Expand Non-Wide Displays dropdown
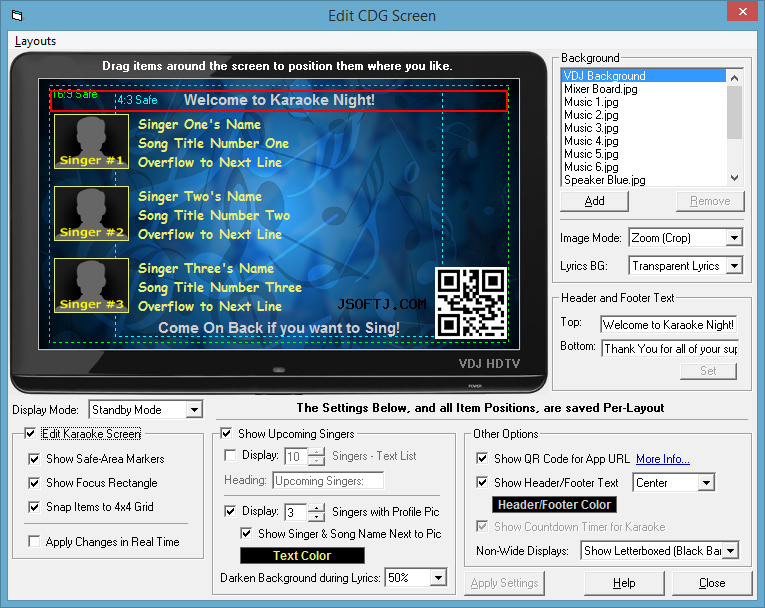Viewport: 765px width, 608px height. pos(730,551)
